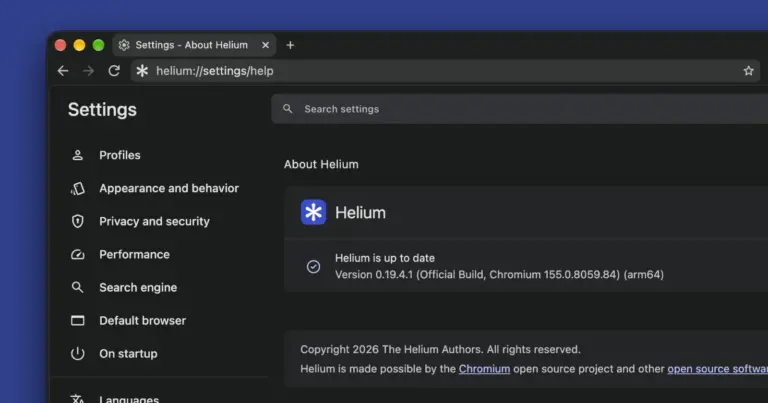Image resolution: width=768 pixels, height=403 pixels.
Task: Click the power icon beside On startup
Action: [x=77, y=354]
